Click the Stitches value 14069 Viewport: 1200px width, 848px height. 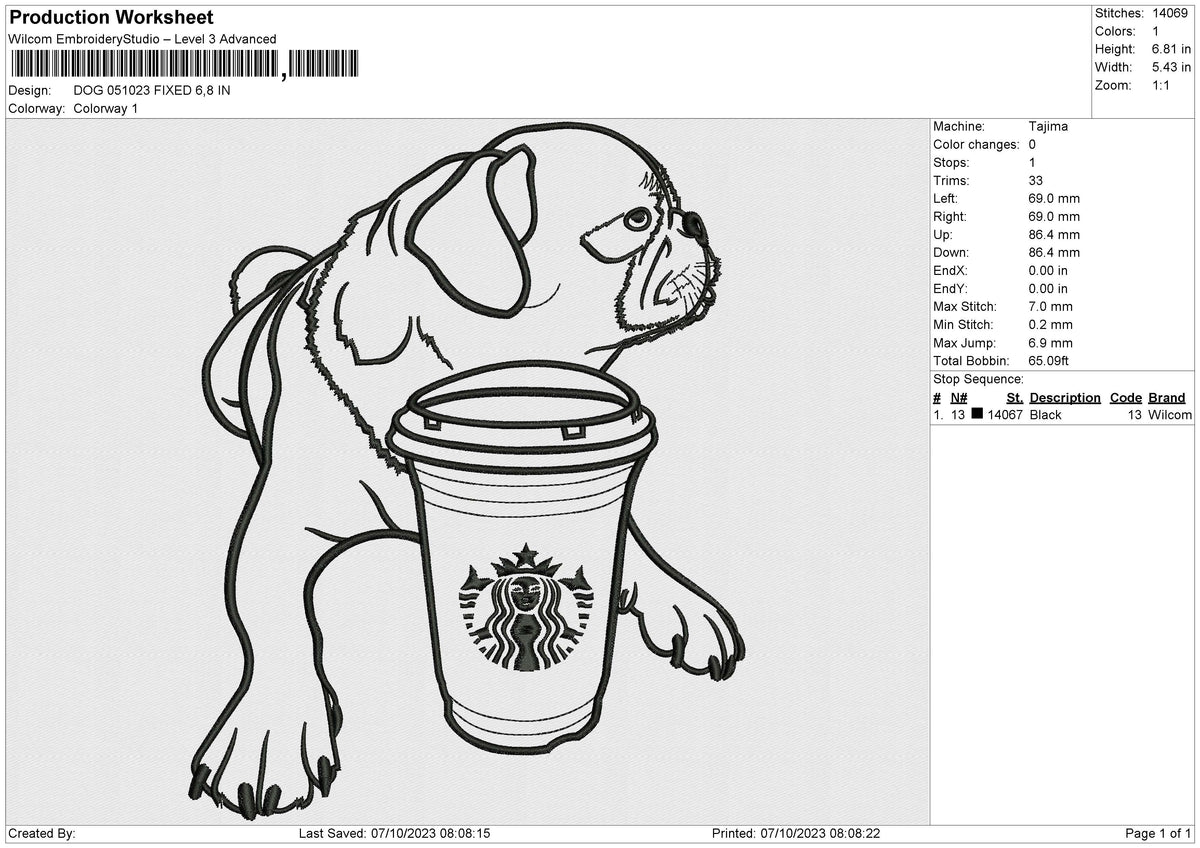[x=1170, y=13]
